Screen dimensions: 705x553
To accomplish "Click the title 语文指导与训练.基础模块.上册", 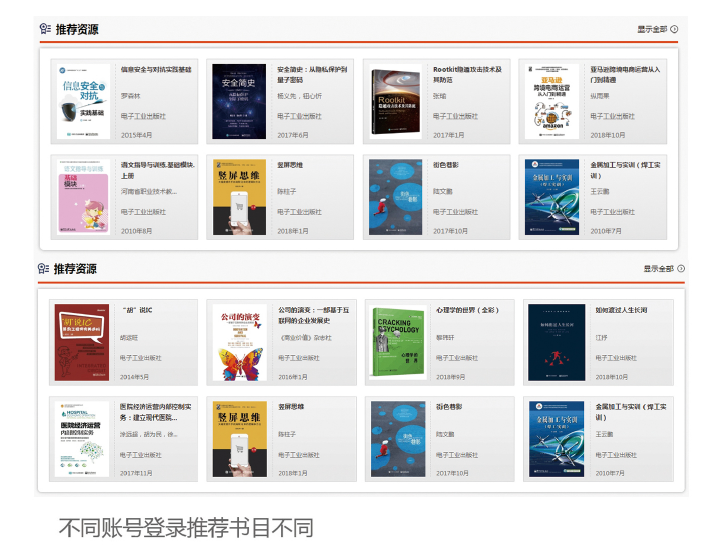I will pyautogui.click(x=158, y=170).
